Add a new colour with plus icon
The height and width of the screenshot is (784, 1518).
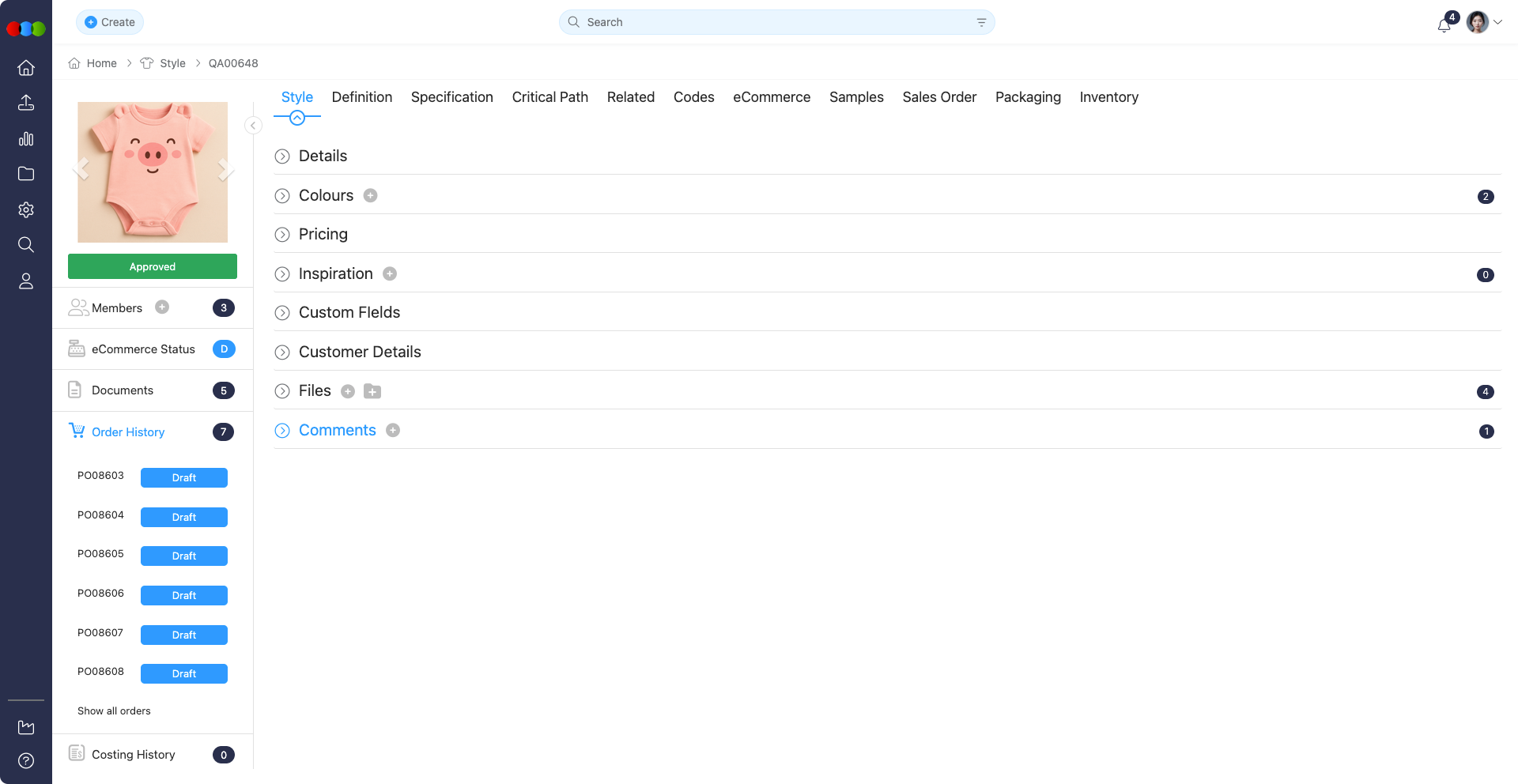pyautogui.click(x=370, y=195)
